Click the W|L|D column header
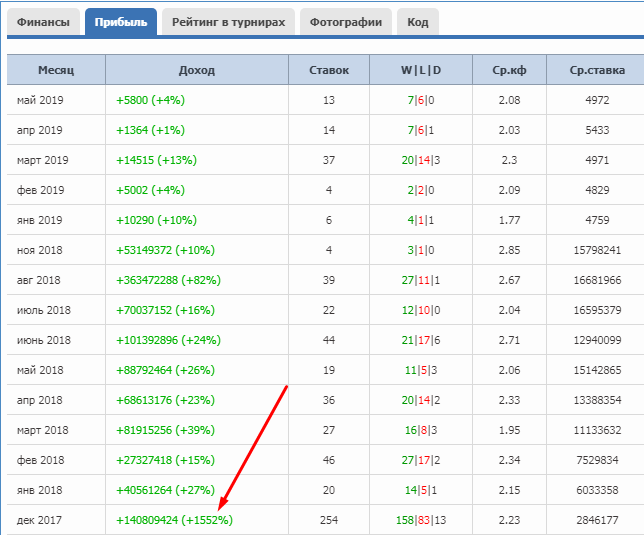Image resolution: width=644 pixels, height=536 pixels. point(420,70)
